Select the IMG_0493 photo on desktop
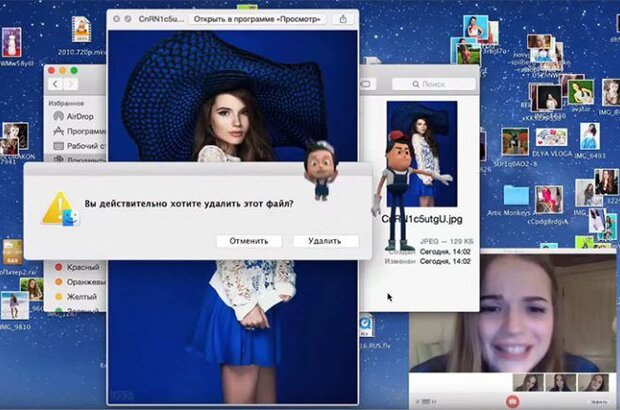 point(589,136)
